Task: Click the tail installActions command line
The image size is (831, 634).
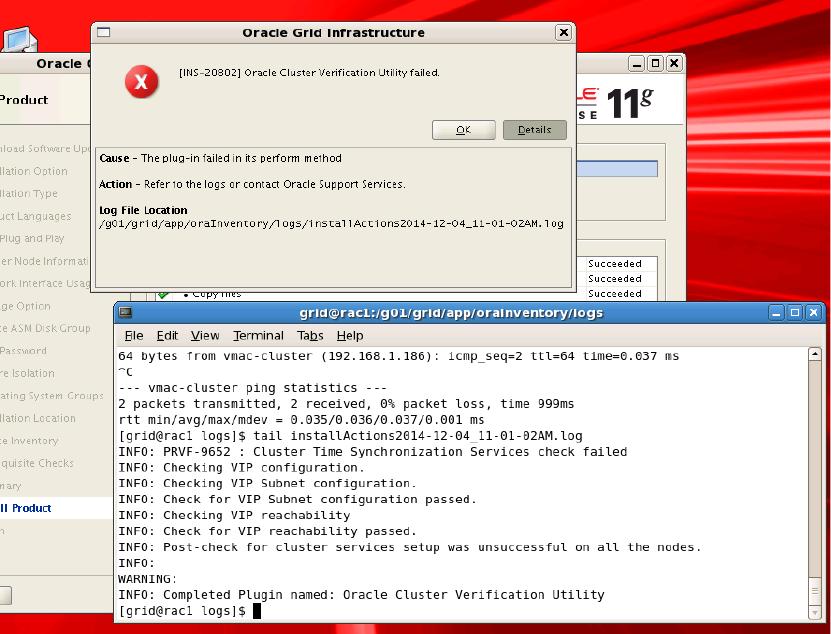Action: point(350,436)
